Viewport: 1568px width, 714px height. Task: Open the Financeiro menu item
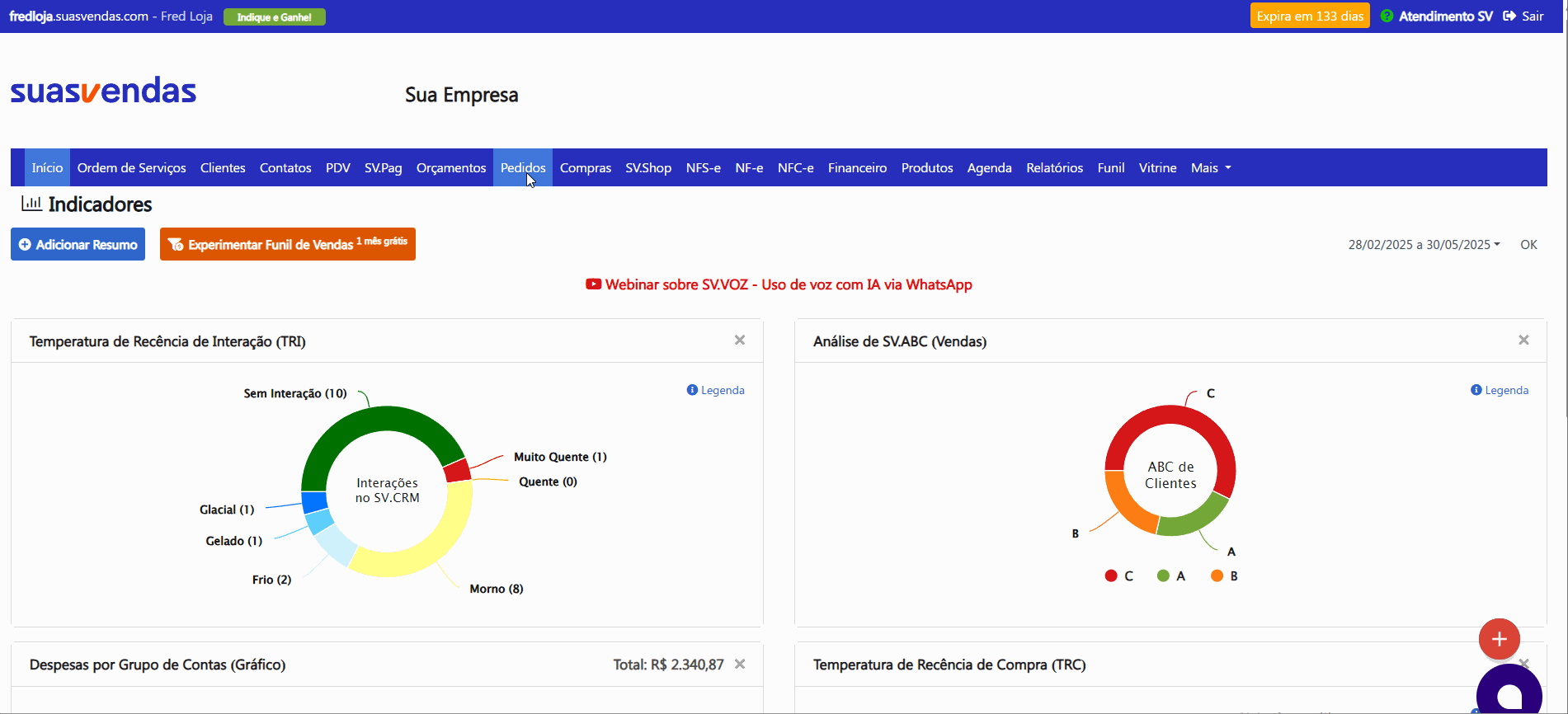click(858, 167)
